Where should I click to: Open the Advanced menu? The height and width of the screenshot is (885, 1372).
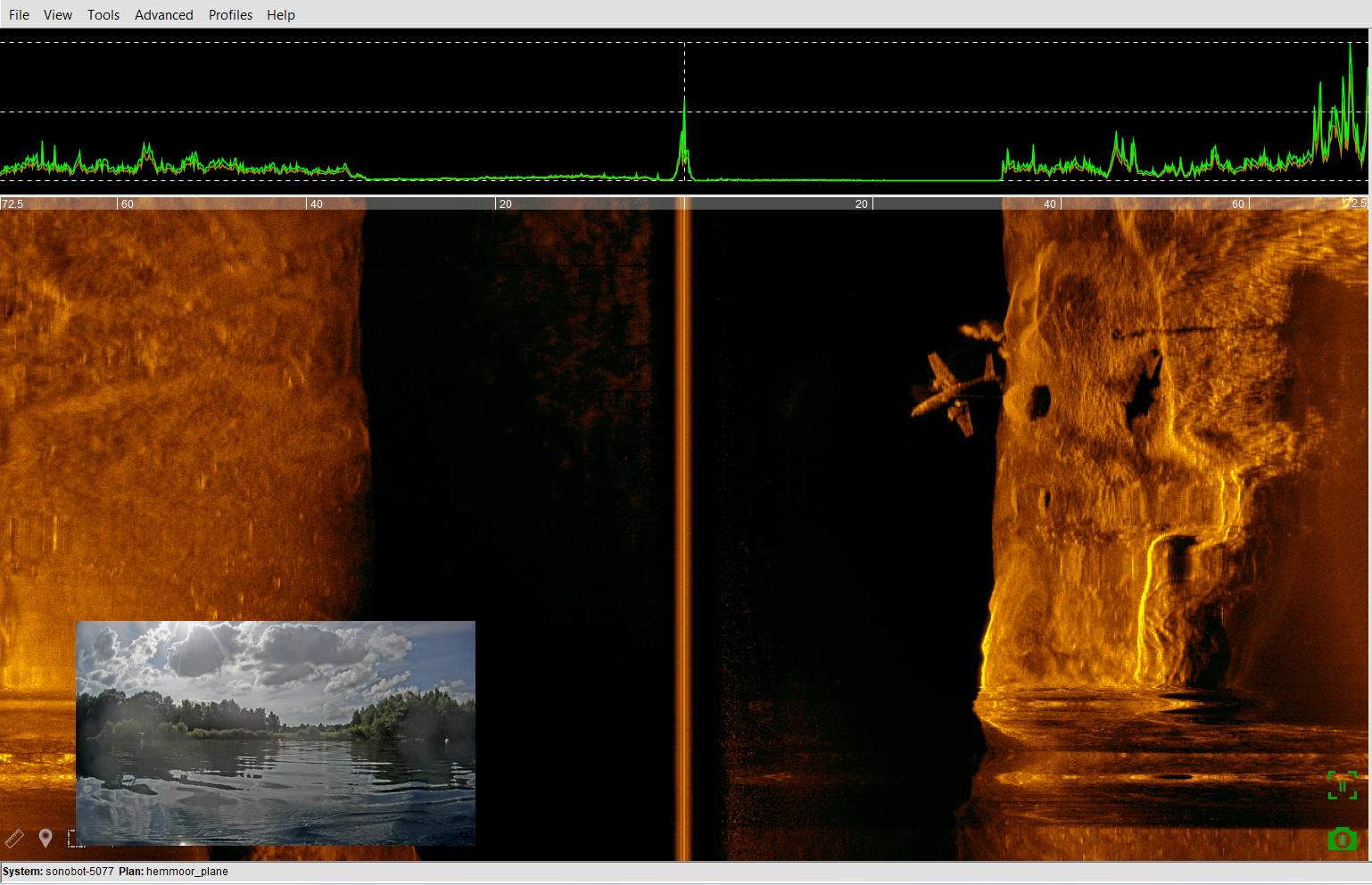pos(164,14)
